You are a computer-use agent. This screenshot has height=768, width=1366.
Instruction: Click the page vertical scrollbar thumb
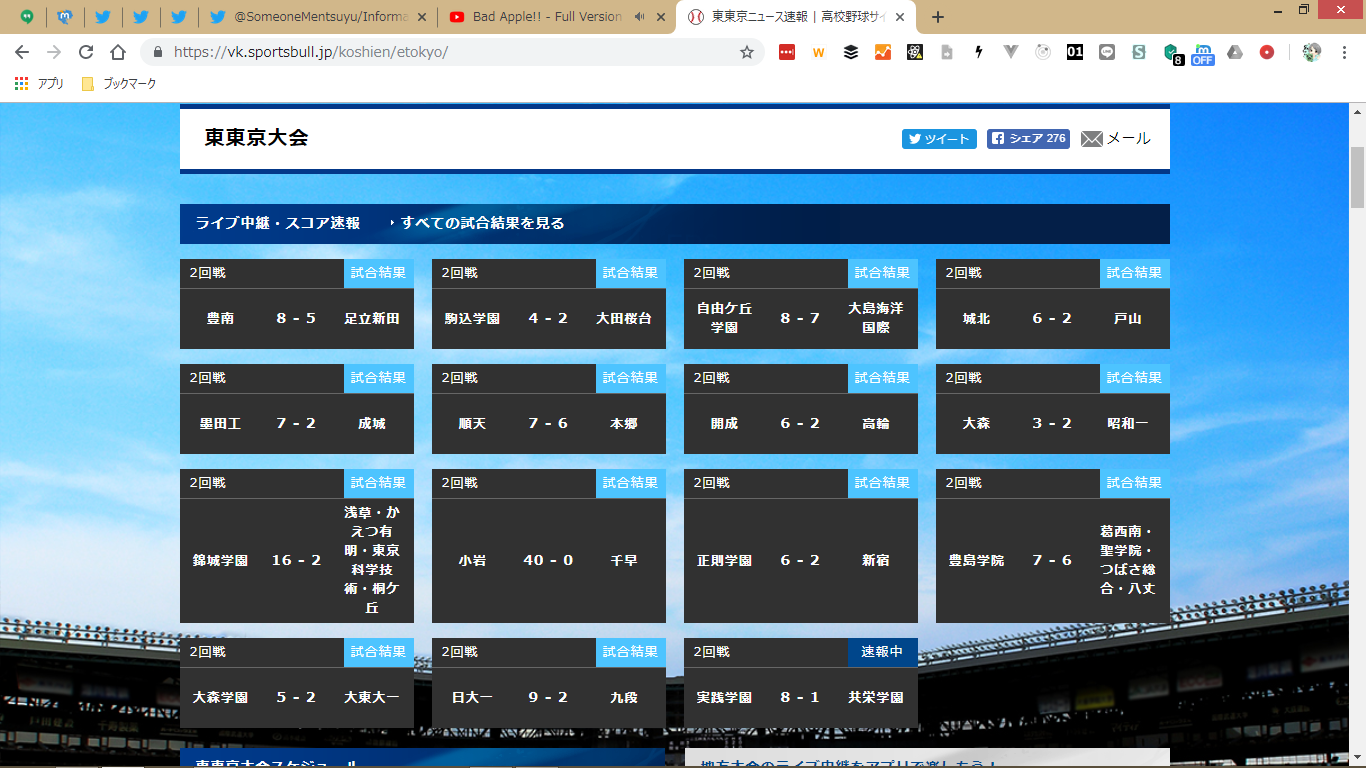pos(1357,177)
